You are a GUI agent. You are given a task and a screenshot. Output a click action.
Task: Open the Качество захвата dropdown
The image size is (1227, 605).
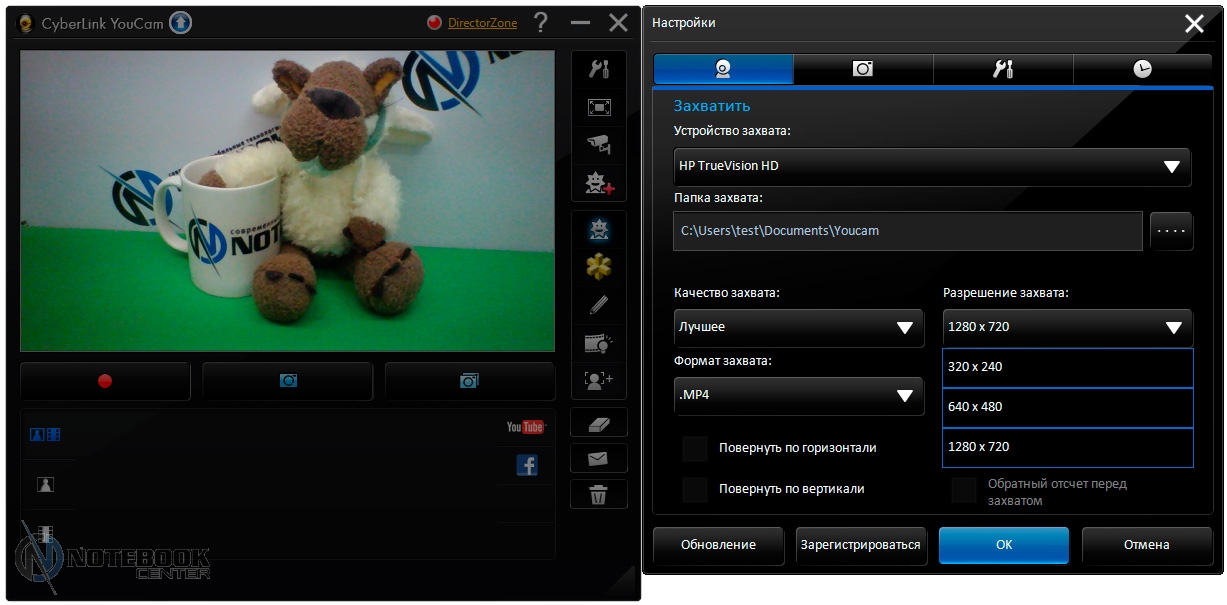798,328
